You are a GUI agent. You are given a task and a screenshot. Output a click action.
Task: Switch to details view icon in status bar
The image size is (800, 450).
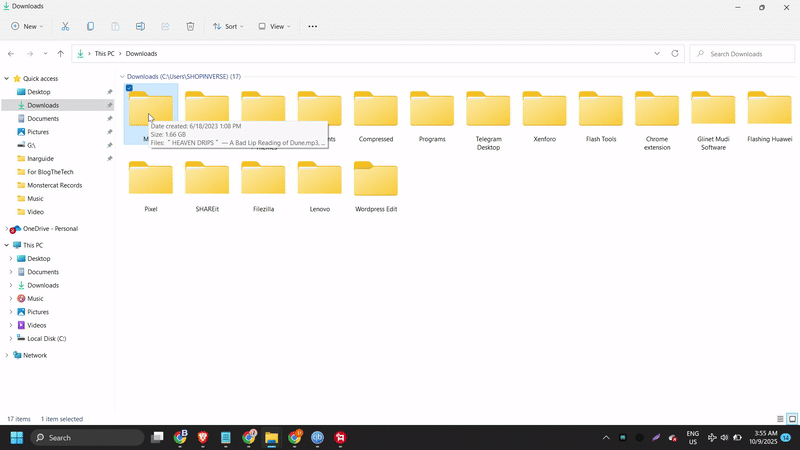pyautogui.click(x=781, y=419)
